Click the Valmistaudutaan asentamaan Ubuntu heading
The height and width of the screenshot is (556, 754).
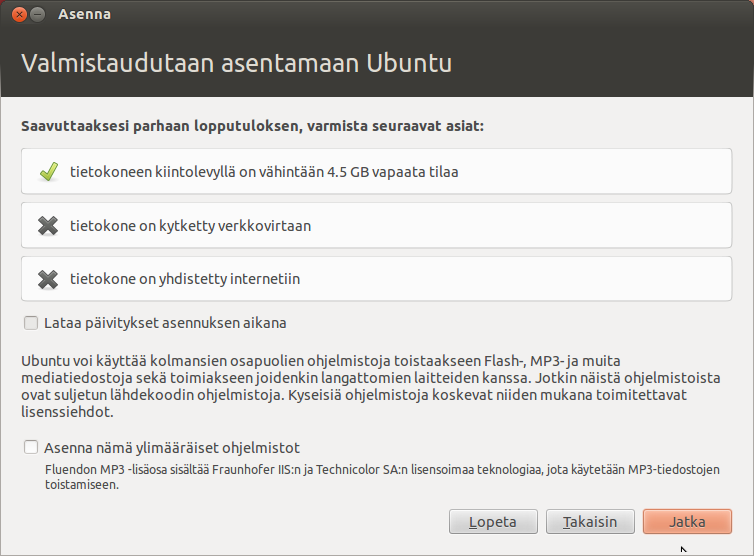(x=237, y=63)
